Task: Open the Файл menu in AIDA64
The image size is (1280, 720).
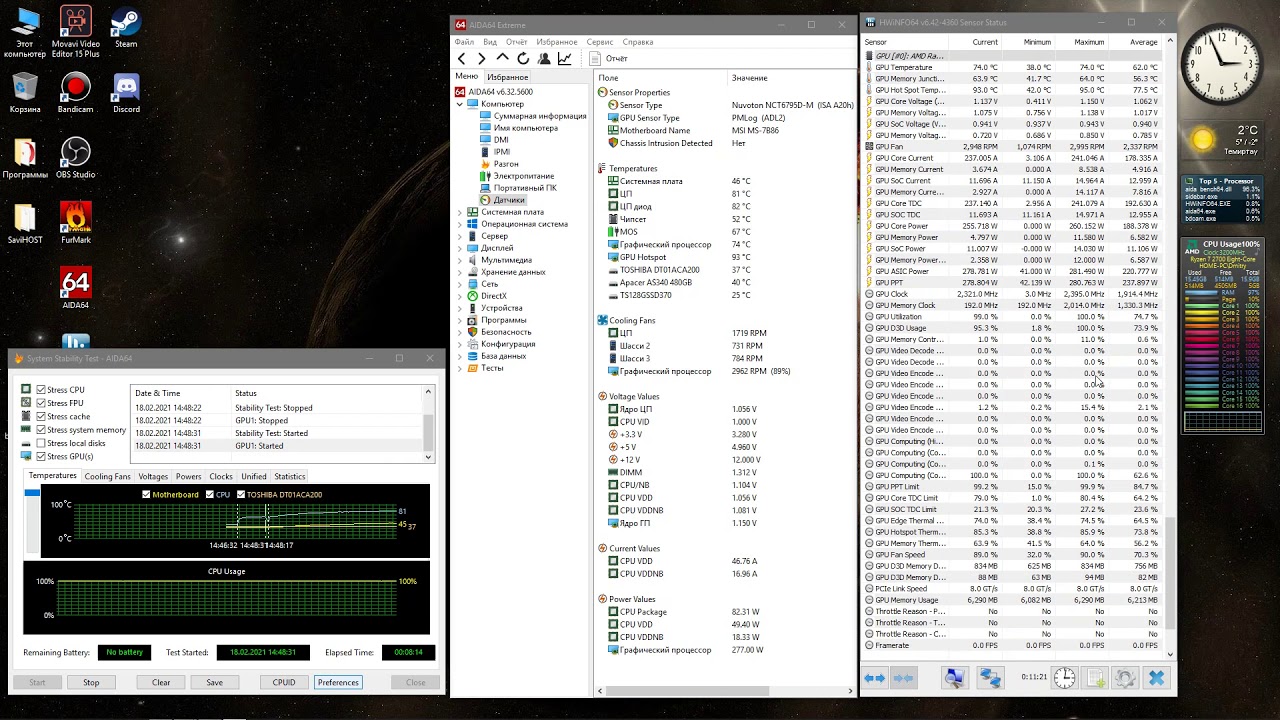Action: pyautogui.click(x=464, y=42)
